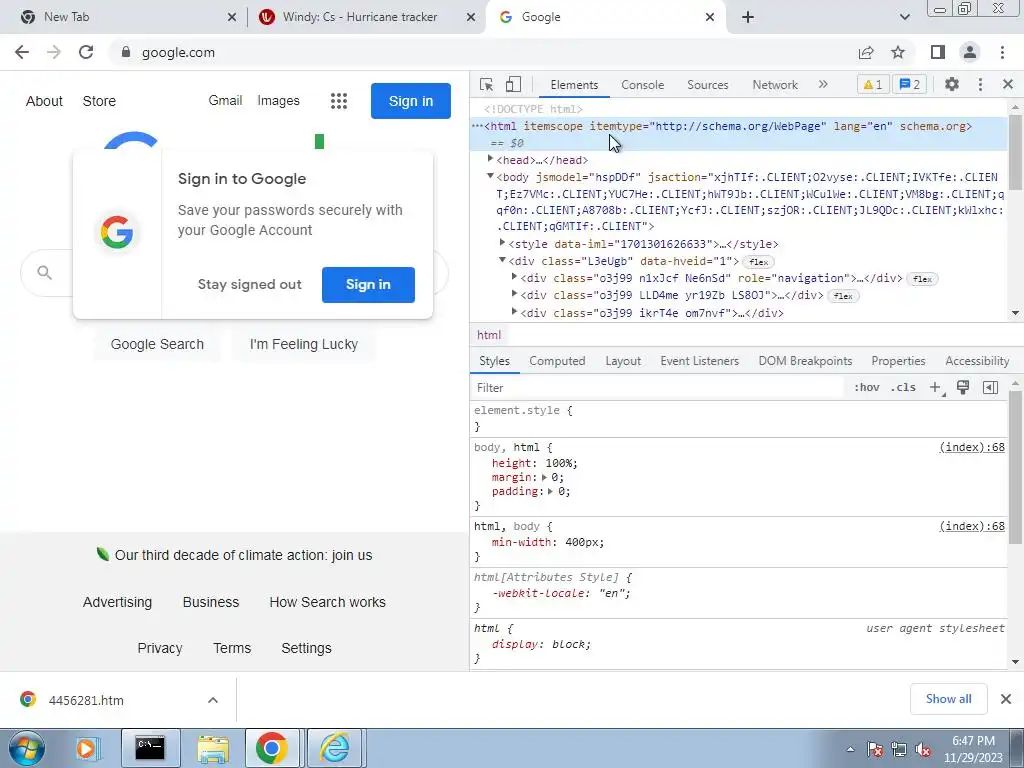The width and height of the screenshot is (1024, 768).
Task: Open the Google apps grid icon
Action: [x=338, y=101]
